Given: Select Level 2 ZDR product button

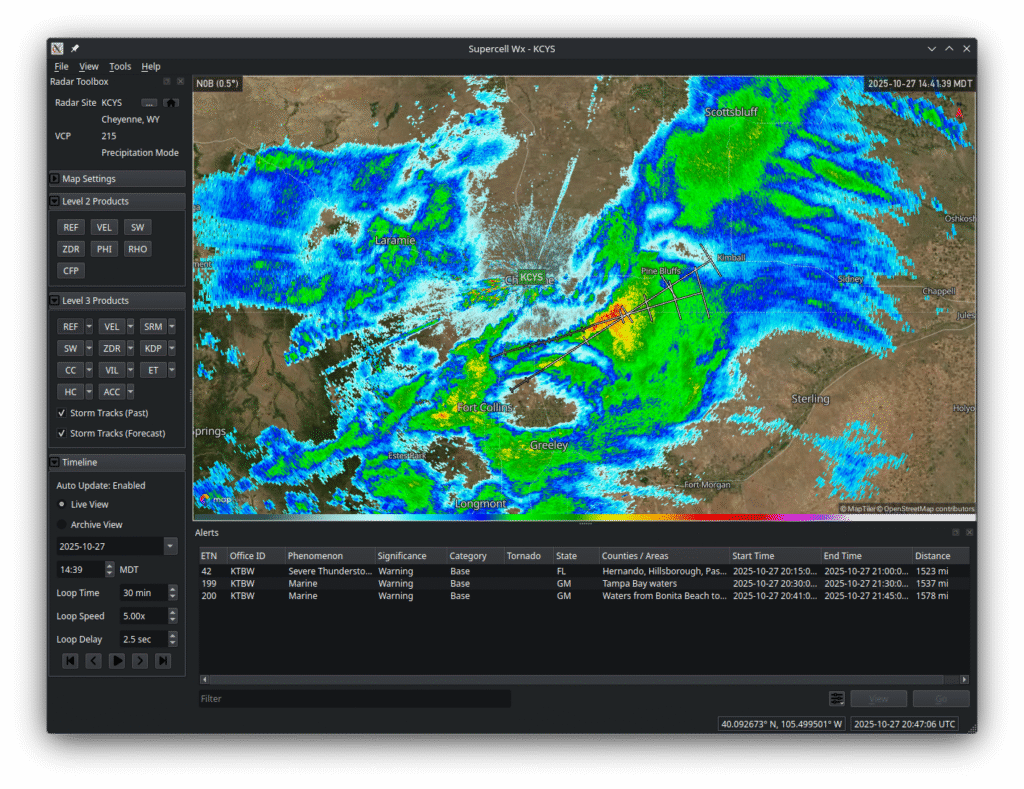Looking at the screenshot, I should click(x=71, y=249).
